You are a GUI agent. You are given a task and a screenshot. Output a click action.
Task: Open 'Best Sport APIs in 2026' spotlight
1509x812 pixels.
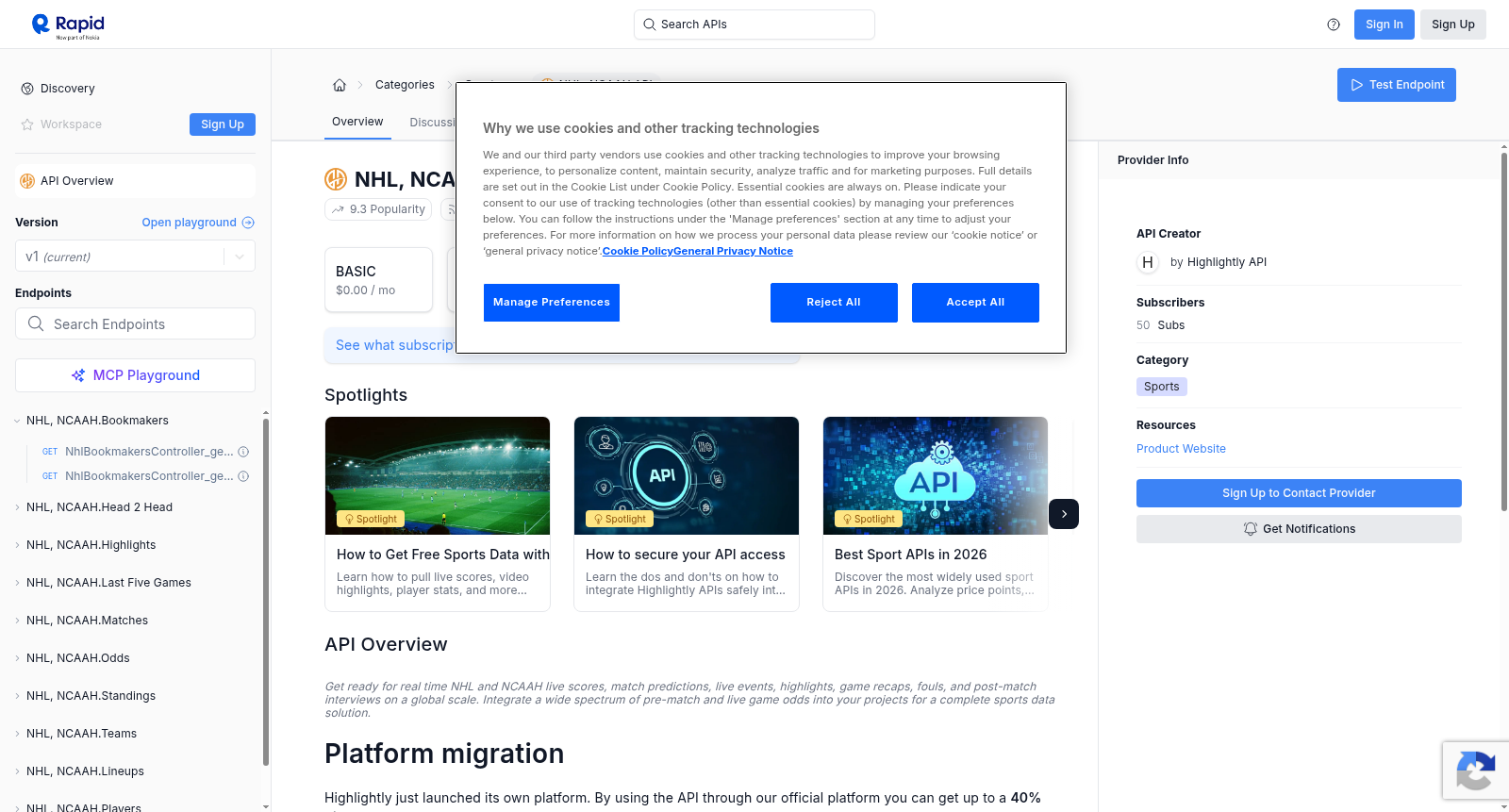click(x=936, y=514)
